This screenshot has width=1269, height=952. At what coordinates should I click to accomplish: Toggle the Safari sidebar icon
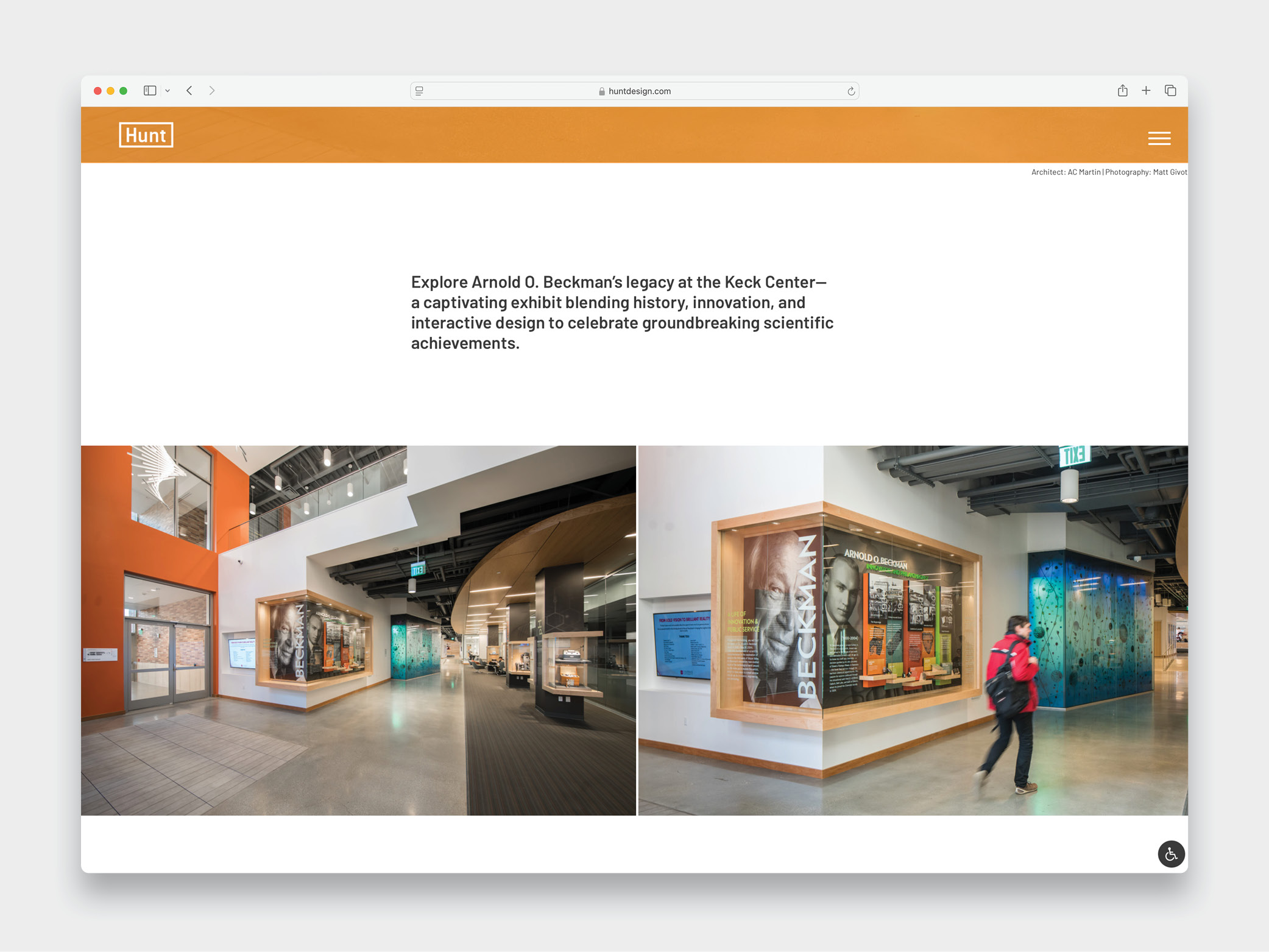coord(150,91)
